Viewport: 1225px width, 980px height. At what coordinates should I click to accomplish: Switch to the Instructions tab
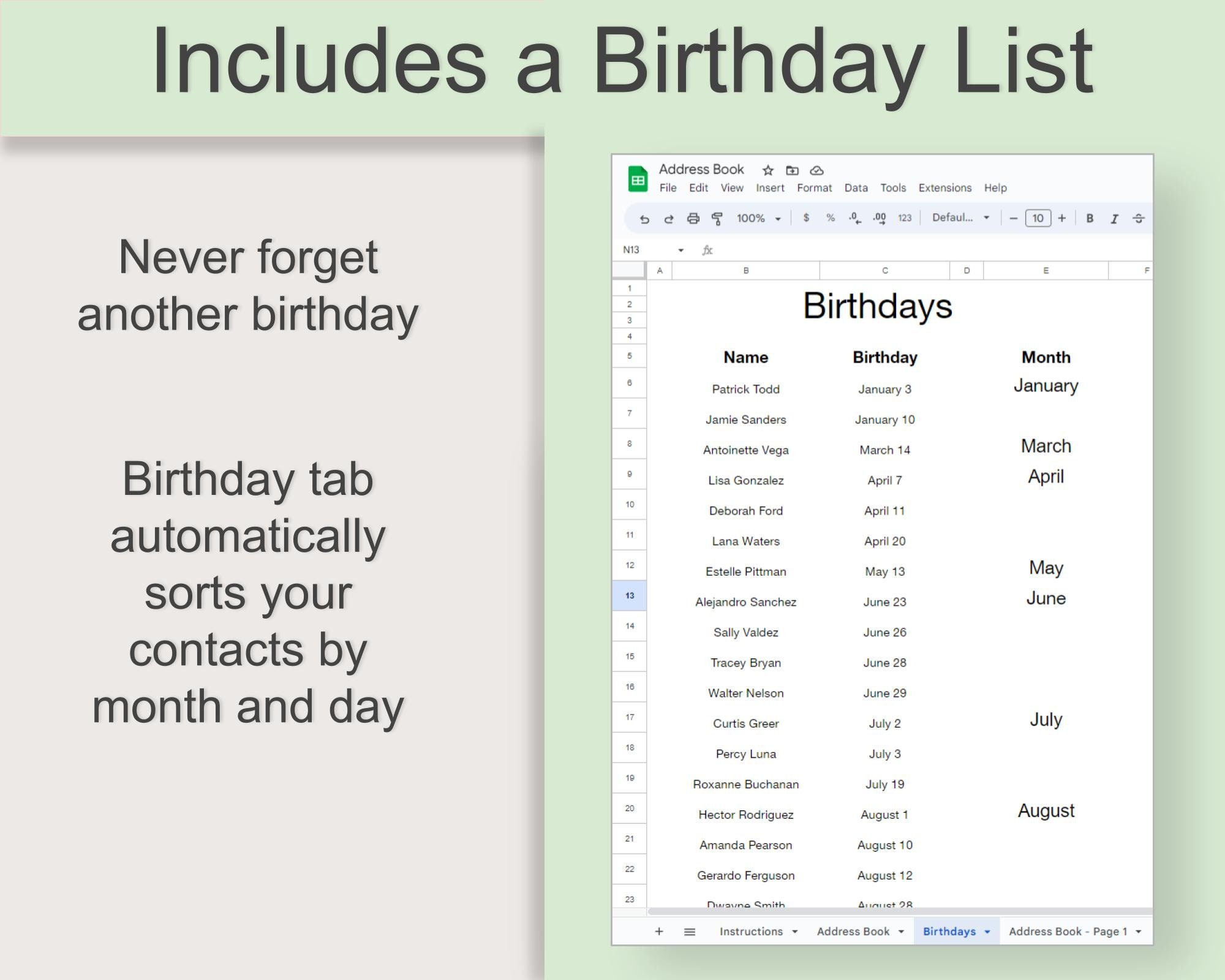[x=752, y=932]
